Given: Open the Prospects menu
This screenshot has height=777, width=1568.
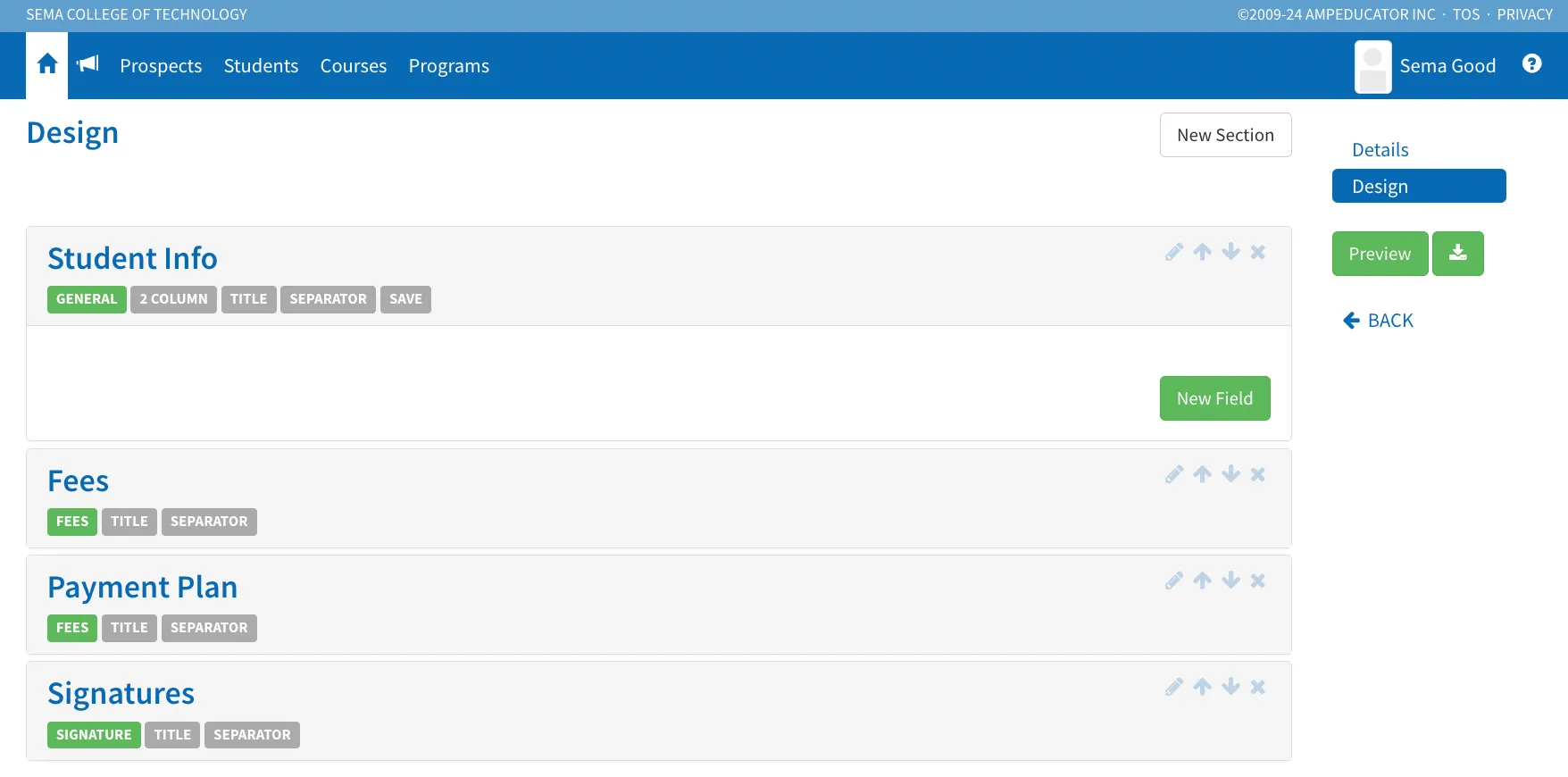Looking at the screenshot, I should pos(161,66).
